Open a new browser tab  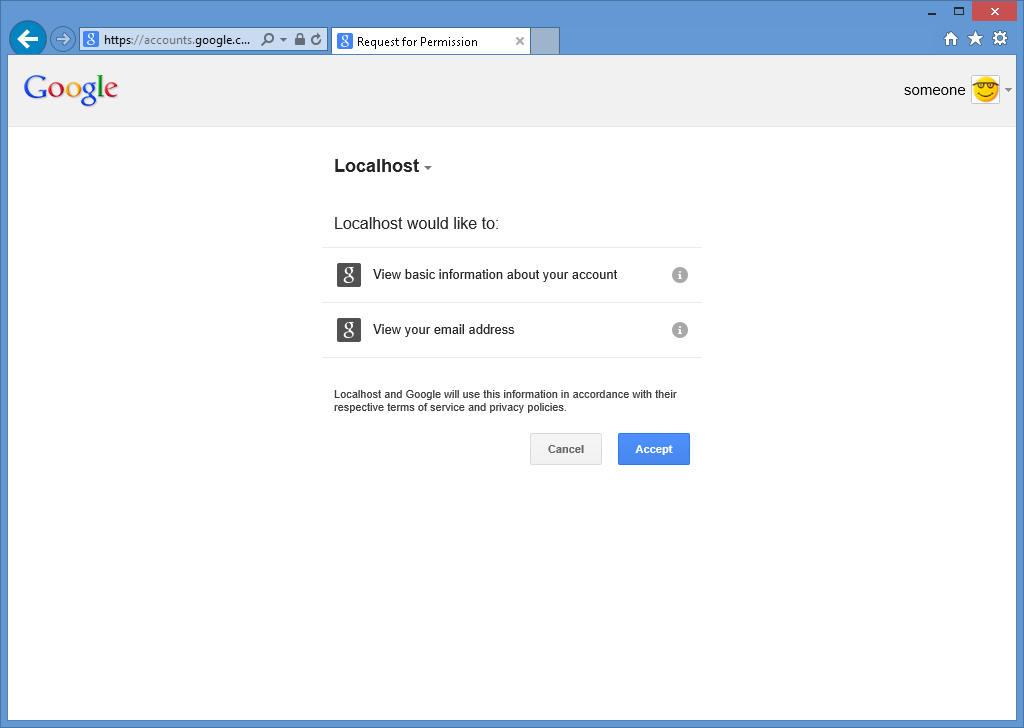pos(545,41)
